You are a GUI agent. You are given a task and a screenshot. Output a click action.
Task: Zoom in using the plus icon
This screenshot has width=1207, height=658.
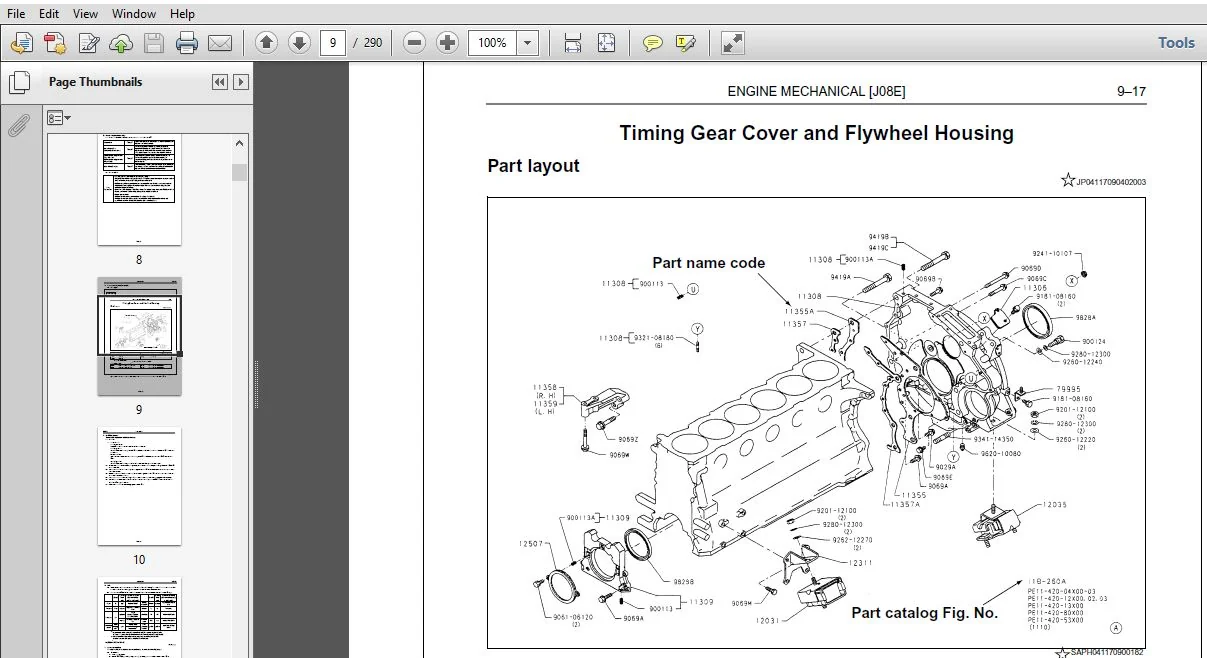[x=448, y=43]
